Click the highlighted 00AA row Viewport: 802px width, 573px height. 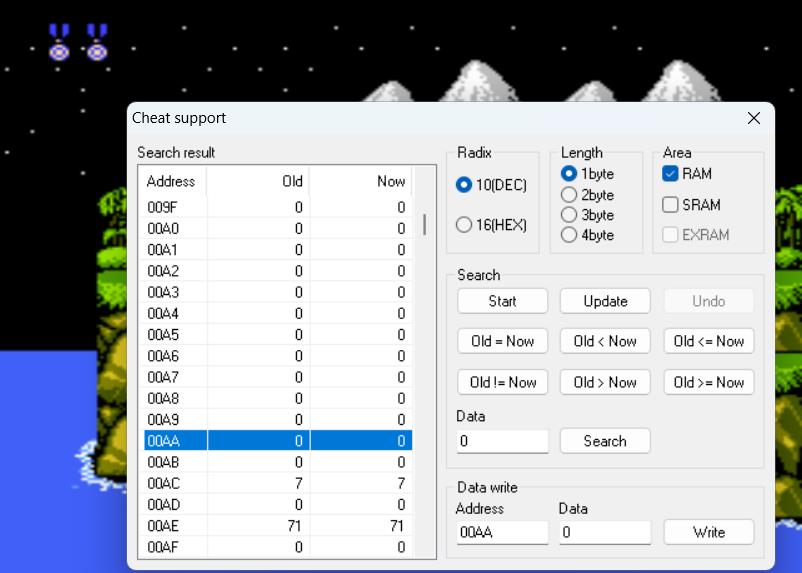coord(278,440)
